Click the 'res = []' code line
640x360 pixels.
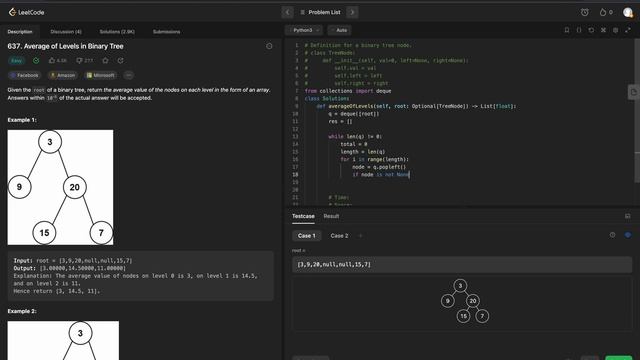340,122
